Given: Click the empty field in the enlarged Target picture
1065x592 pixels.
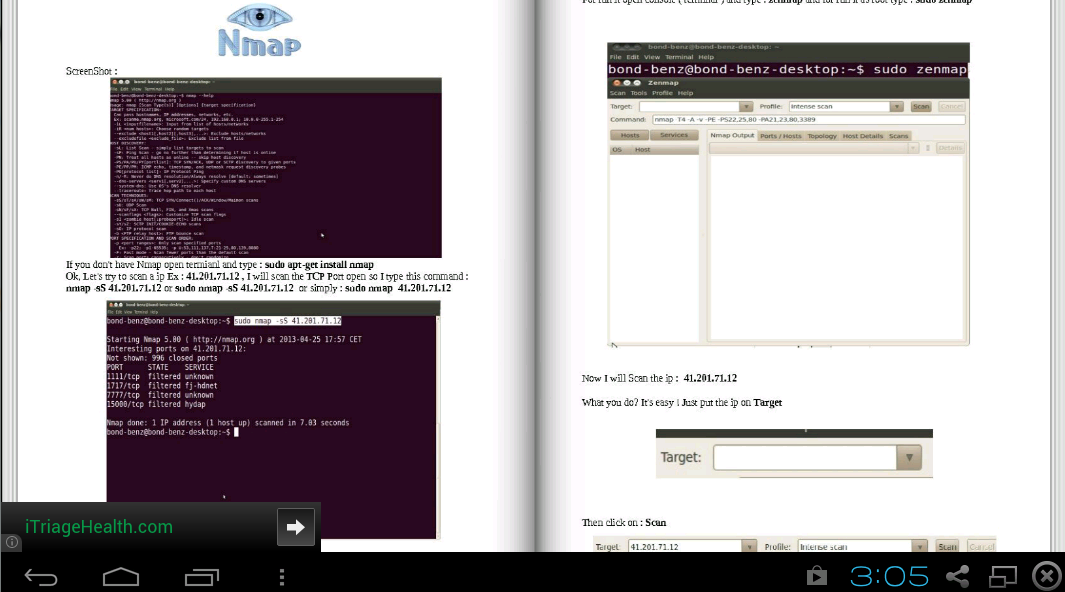Looking at the screenshot, I should (x=805, y=458).
